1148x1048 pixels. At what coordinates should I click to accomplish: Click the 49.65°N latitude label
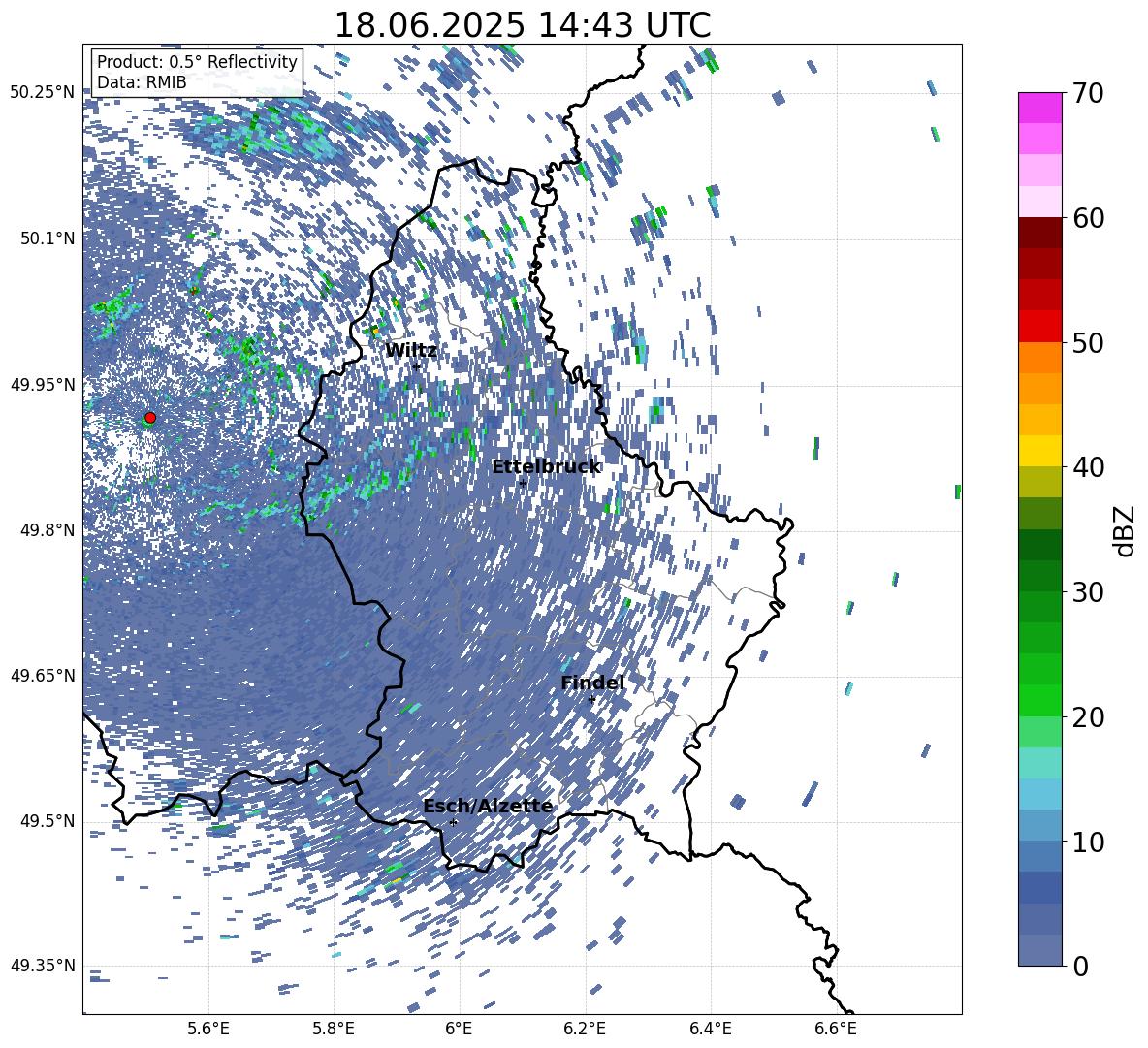pos(44,676)
